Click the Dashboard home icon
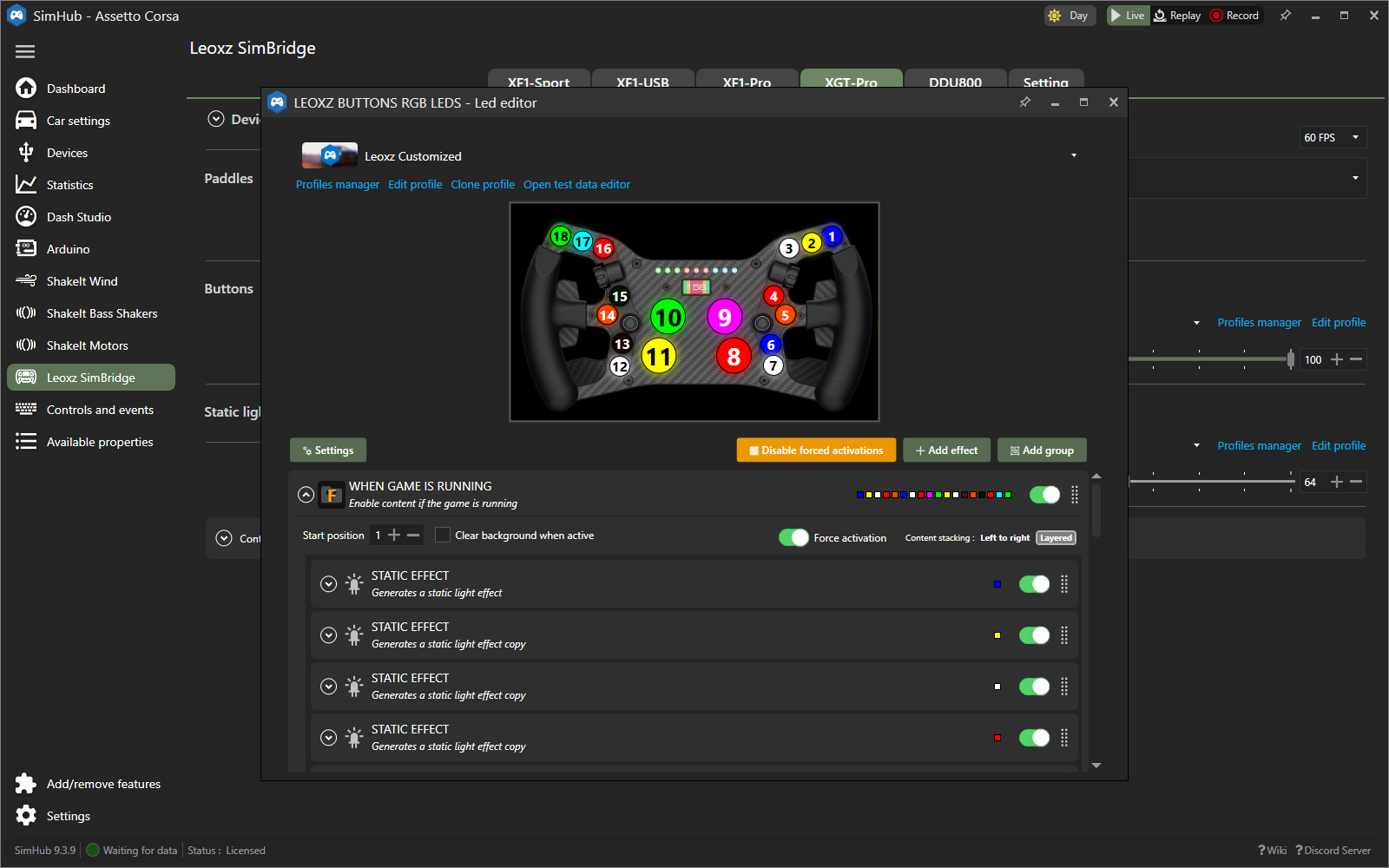1389x868 pixels. (x=26, y=89)
